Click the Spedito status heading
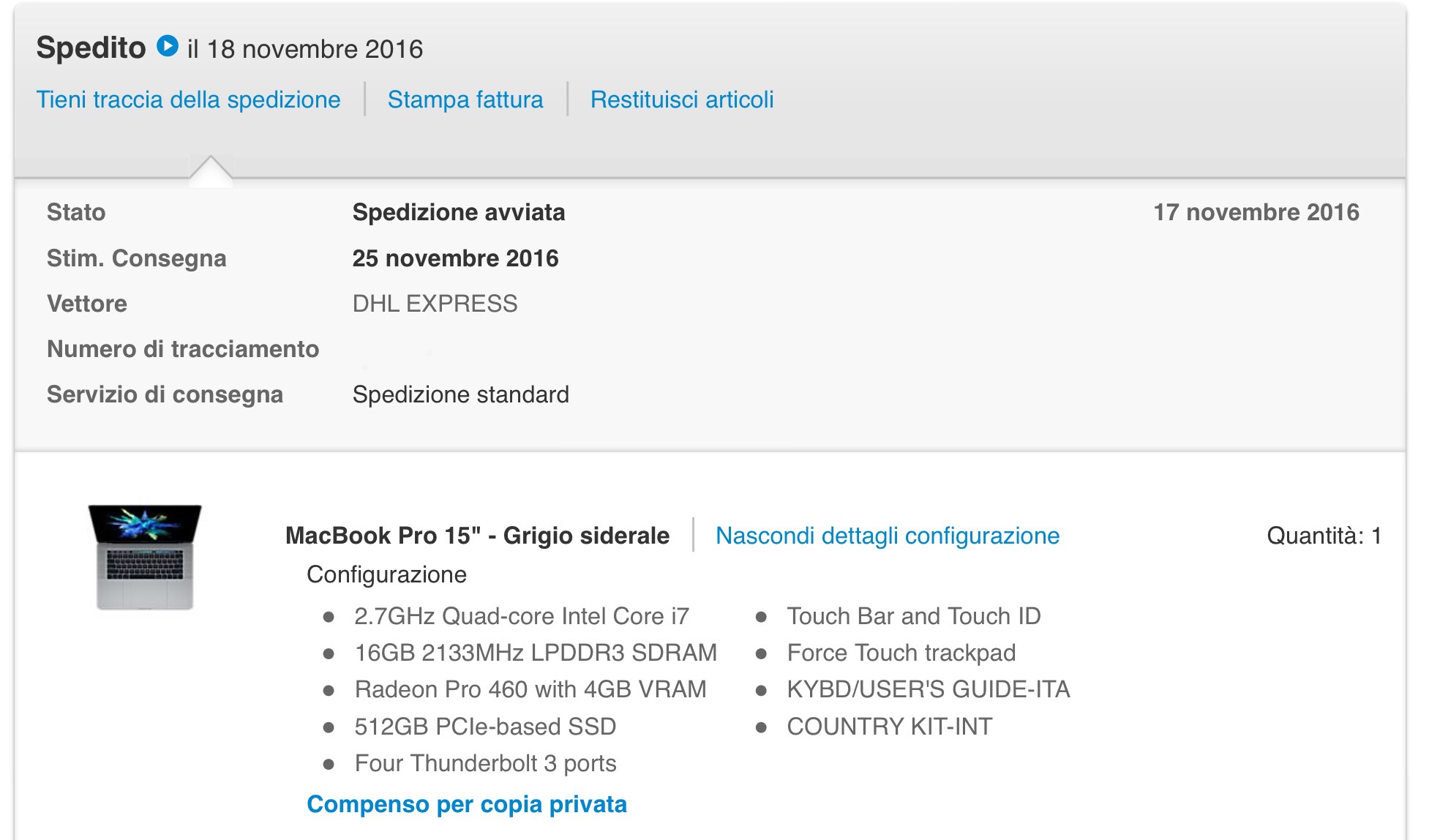 pyautogui.click(x=91, y=48)
